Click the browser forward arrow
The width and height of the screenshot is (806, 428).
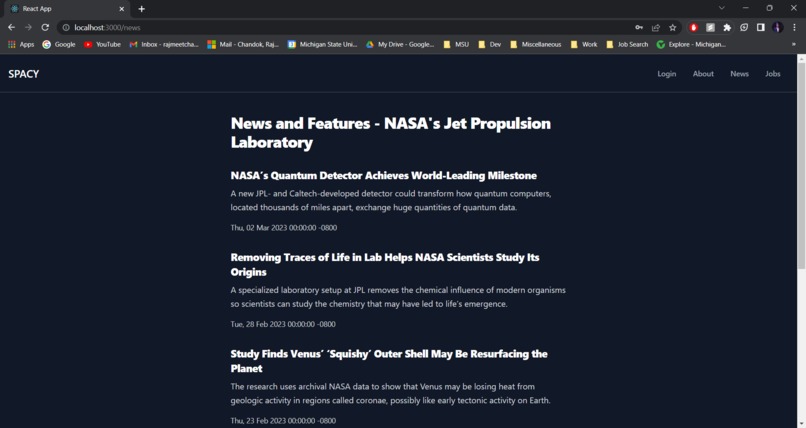tap(28, 27)
